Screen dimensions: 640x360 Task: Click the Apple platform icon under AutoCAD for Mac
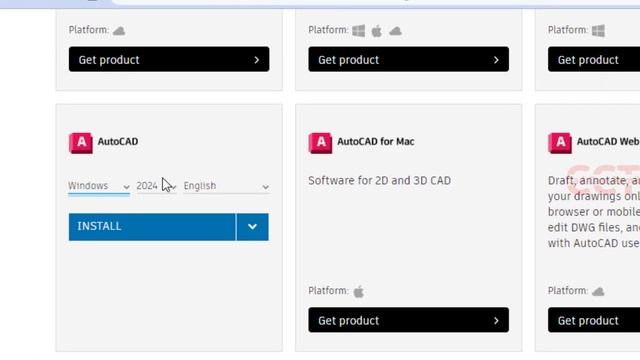359,291
